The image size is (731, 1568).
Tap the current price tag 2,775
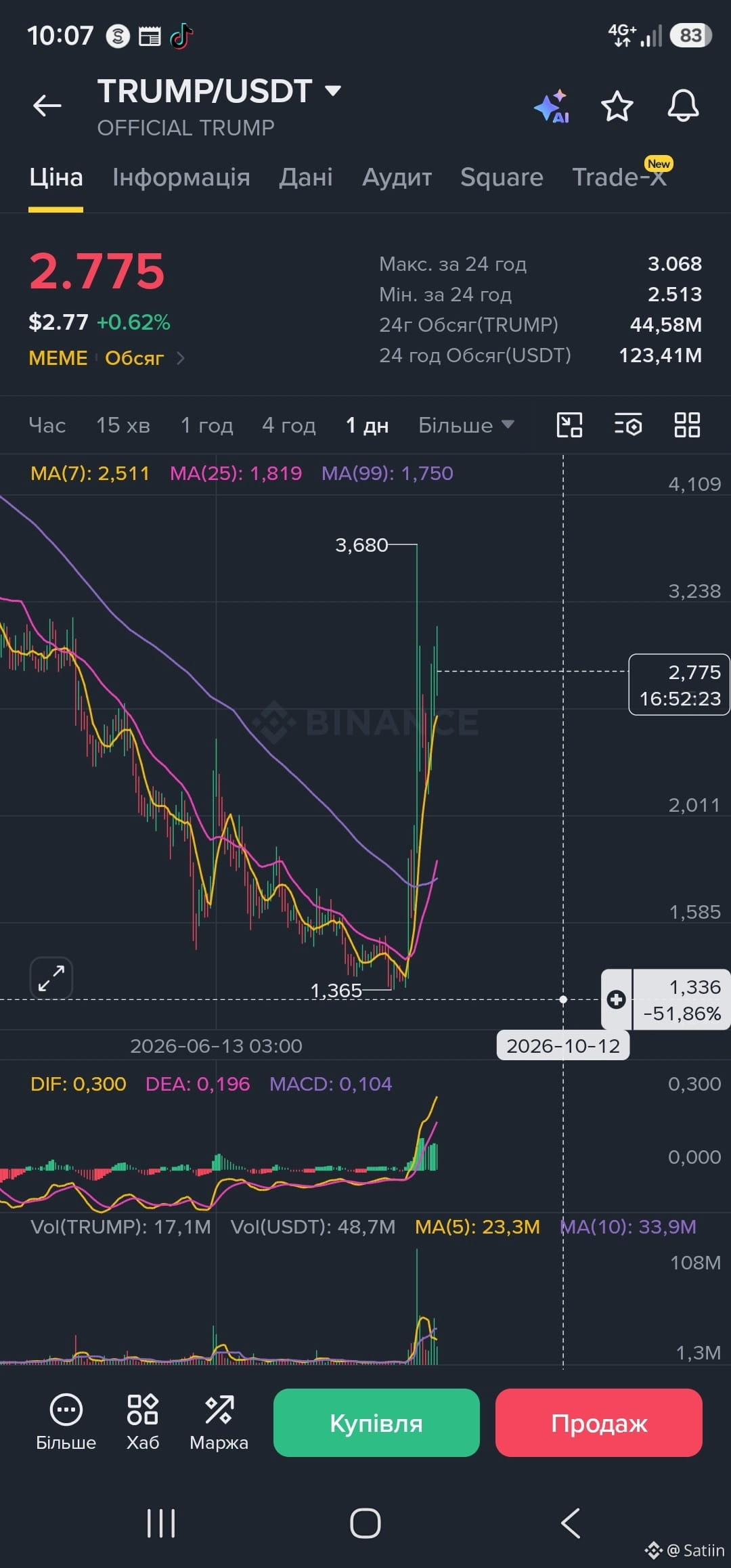pos(680,684)
